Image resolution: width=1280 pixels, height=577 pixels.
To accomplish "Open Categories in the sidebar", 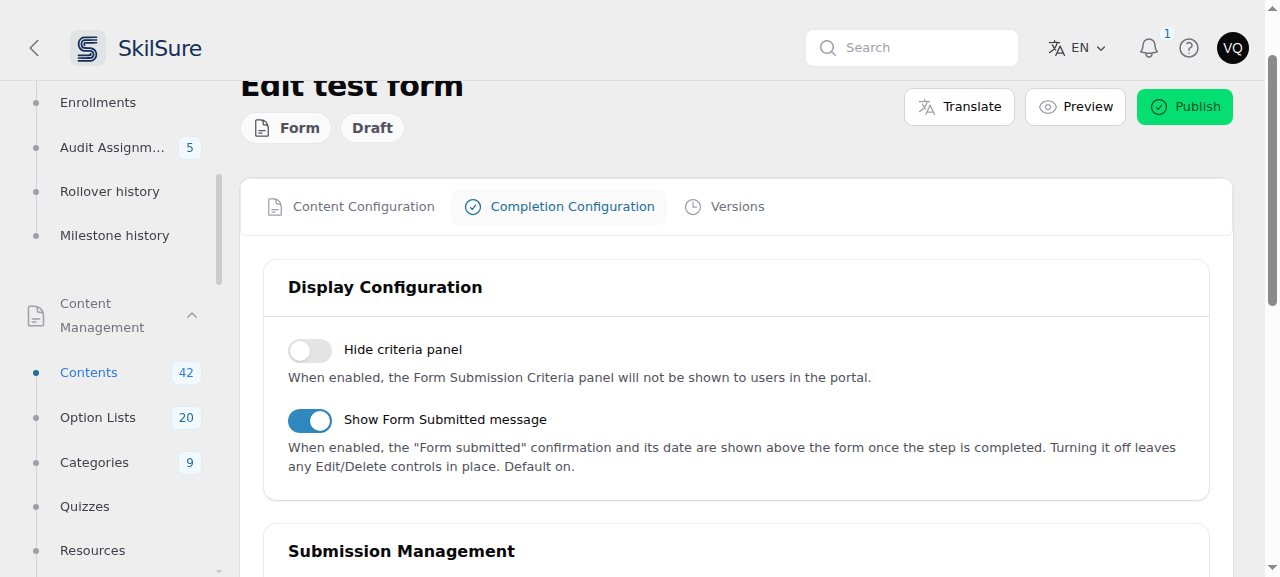I will pyautogui.click(x=94, y=463).
